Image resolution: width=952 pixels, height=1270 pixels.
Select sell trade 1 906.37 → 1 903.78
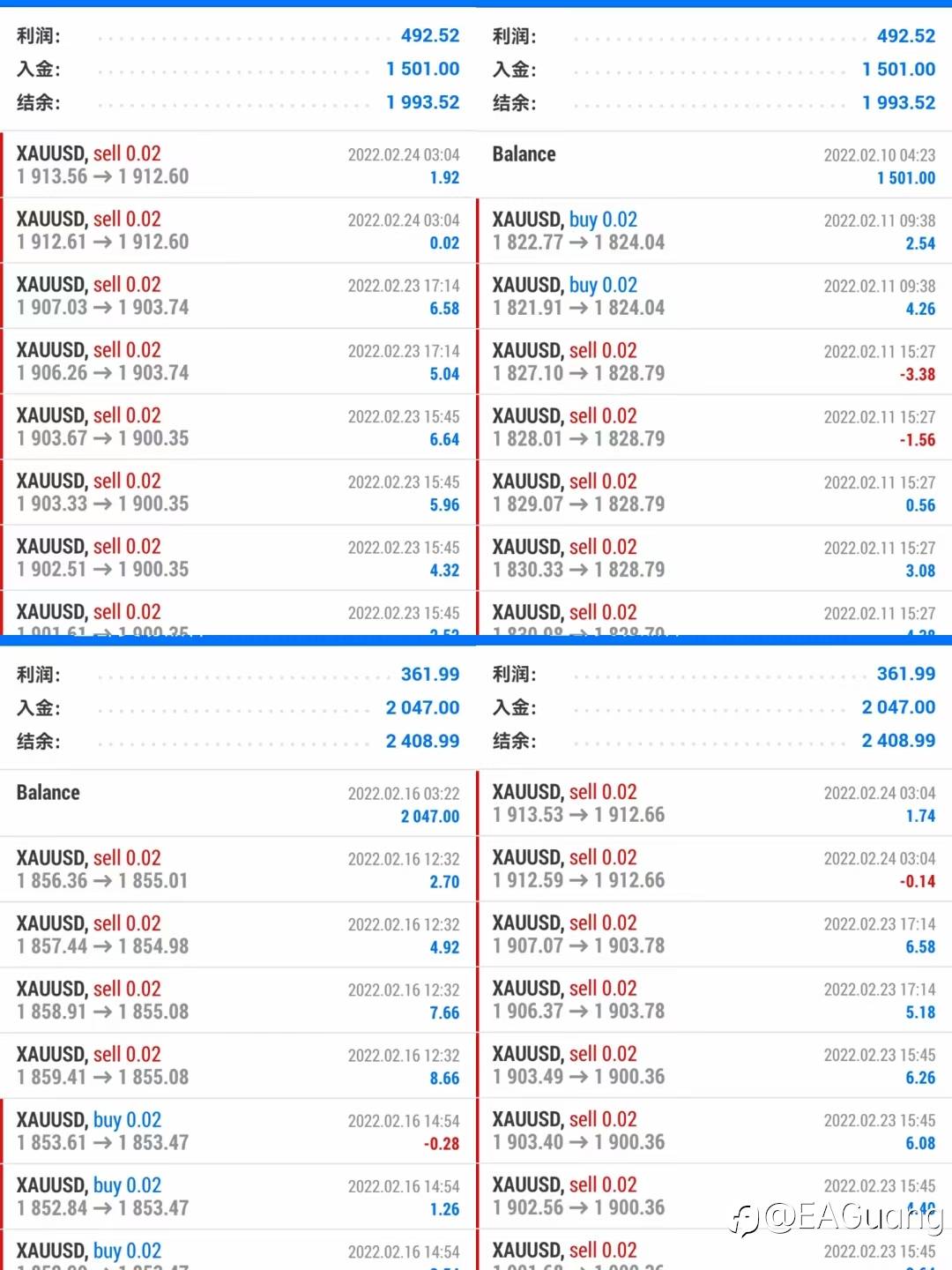click(x=714, y=999)
